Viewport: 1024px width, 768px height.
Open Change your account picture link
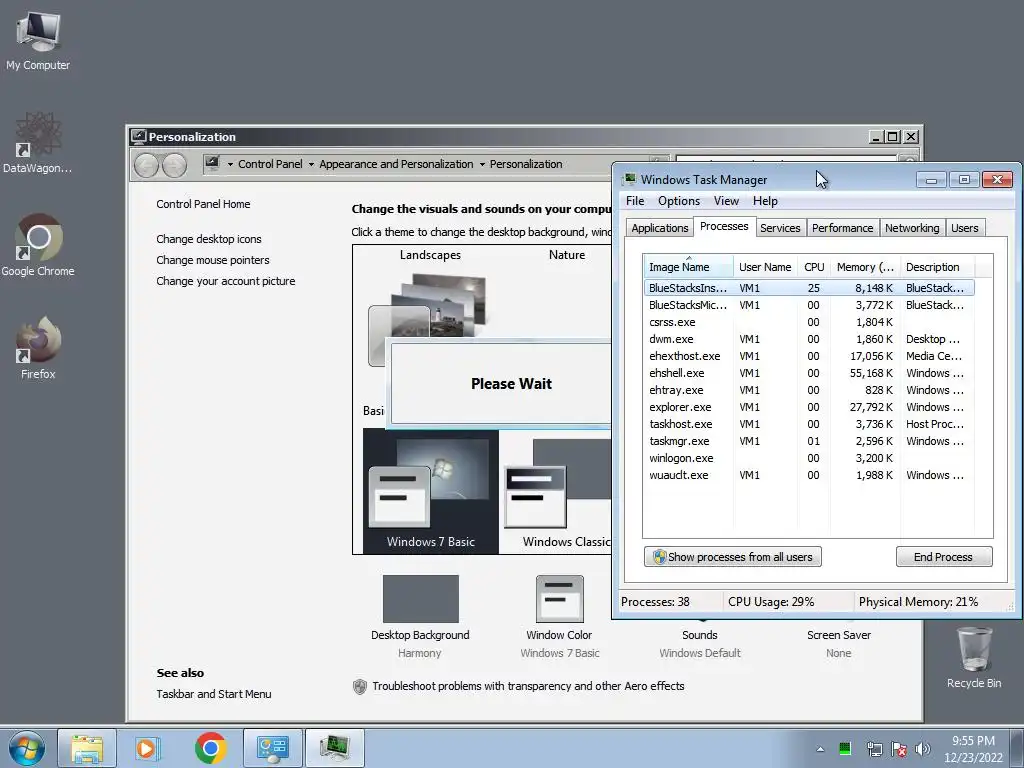click(x=225, y=281)
